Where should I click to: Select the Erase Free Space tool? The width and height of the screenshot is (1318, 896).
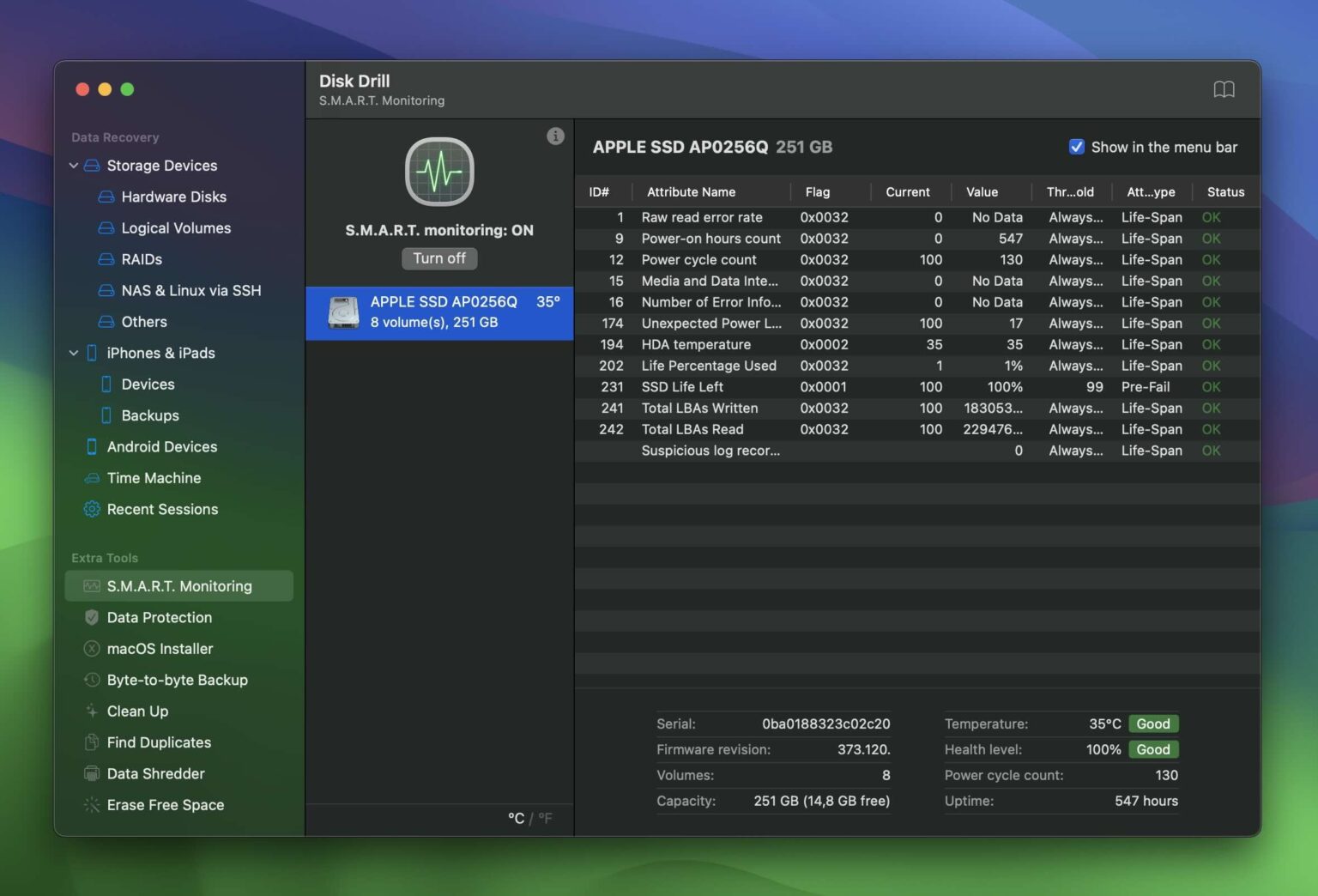click(x=165, y=805)
